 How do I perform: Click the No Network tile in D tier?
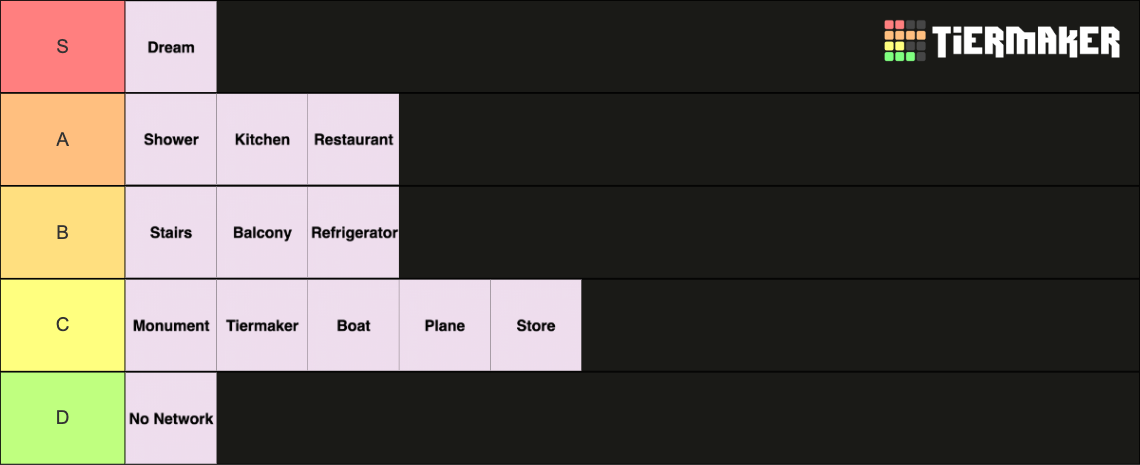(x=171, y=418)
